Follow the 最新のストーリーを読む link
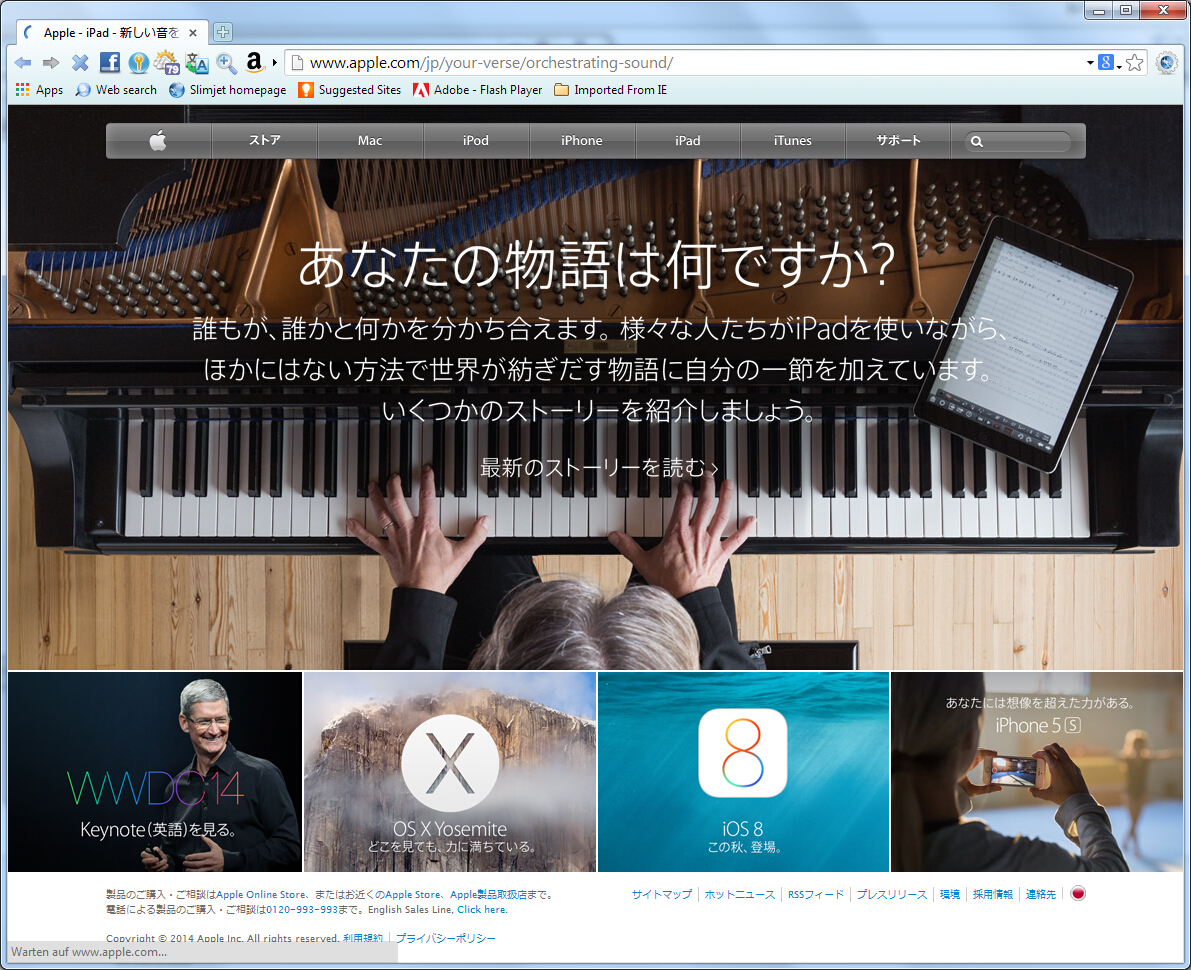The width and height of the screenshot is (1191, 970). pos(599,467)
